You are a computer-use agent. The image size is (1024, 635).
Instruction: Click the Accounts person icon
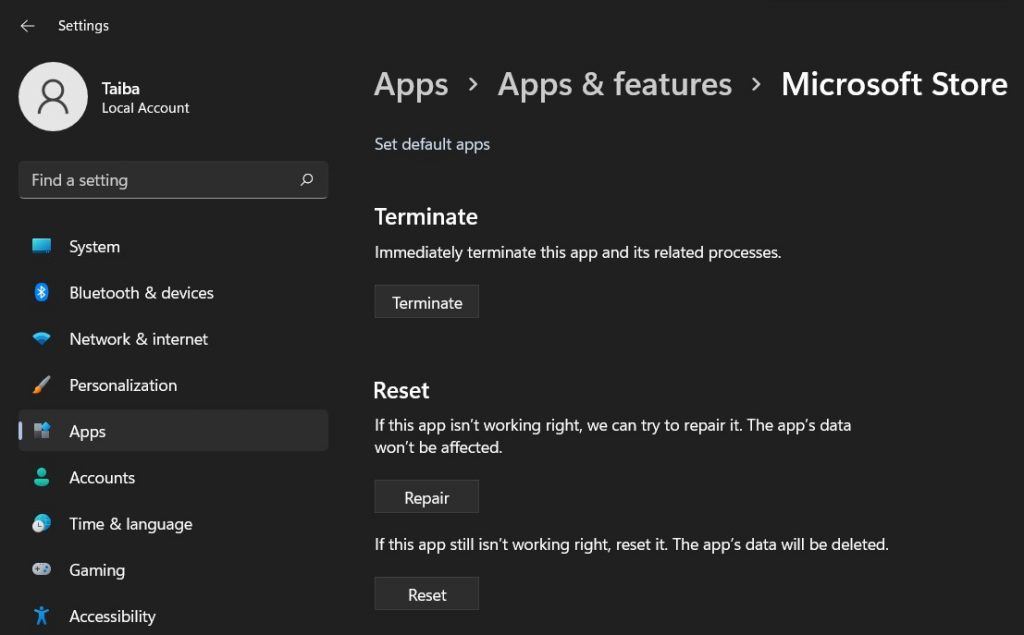pyautogui.click(x=41, y=478)
